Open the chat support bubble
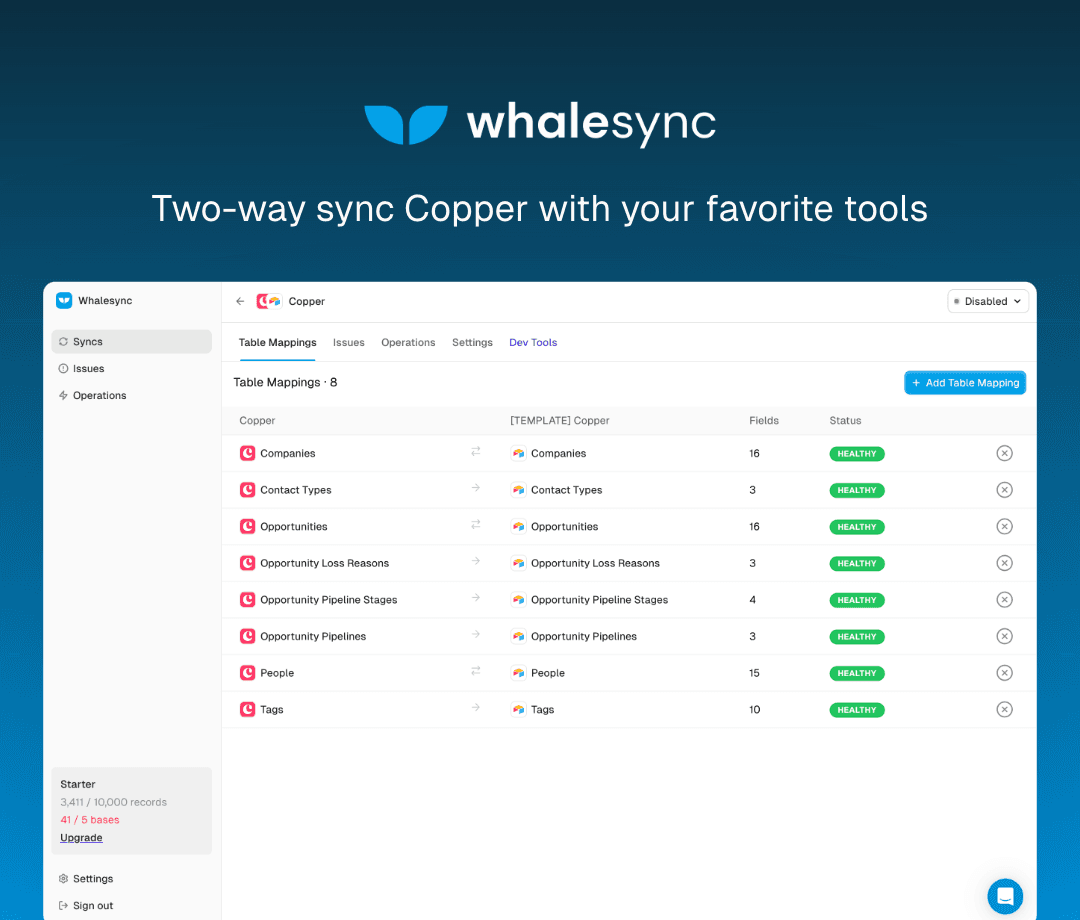The height and width of the screenshot is (920, 1080). pyautogui.click(x=1005, y=896)
